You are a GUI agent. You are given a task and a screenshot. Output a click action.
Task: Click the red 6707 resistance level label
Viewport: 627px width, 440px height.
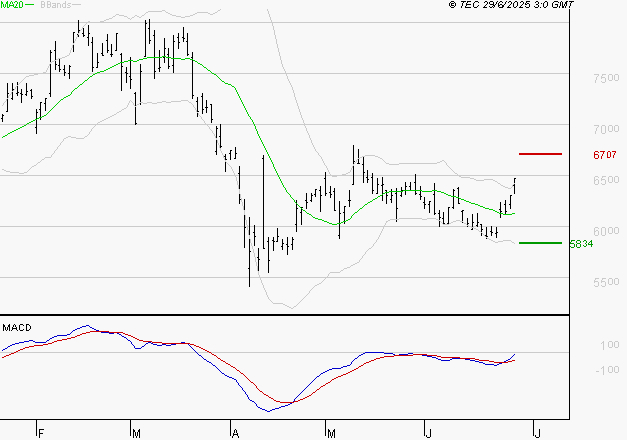[x=605, y=154]
